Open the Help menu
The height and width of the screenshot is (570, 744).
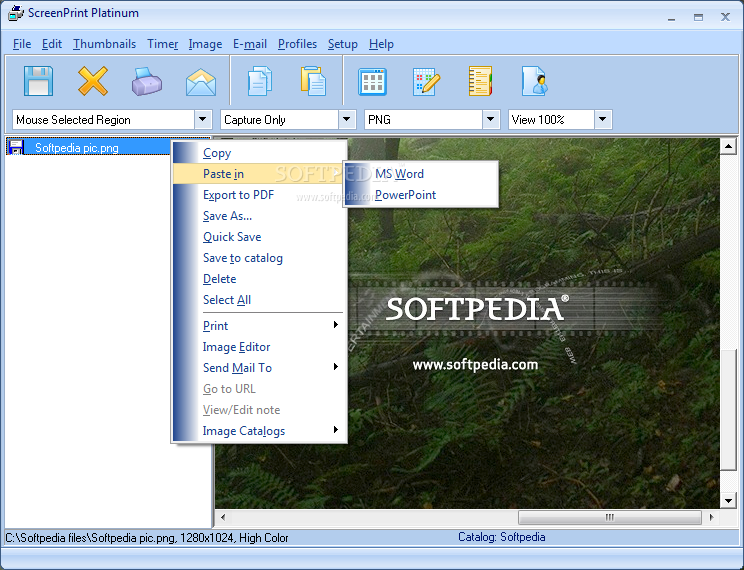coord(381,44)
